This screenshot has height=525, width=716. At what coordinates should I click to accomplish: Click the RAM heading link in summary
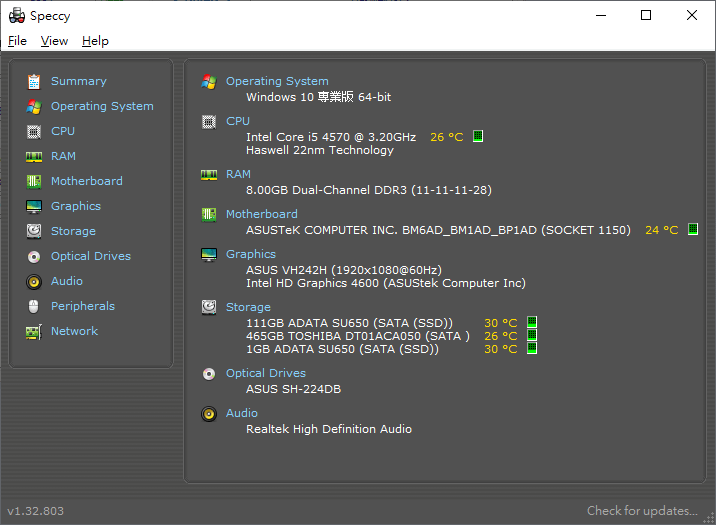click(238, 174)
